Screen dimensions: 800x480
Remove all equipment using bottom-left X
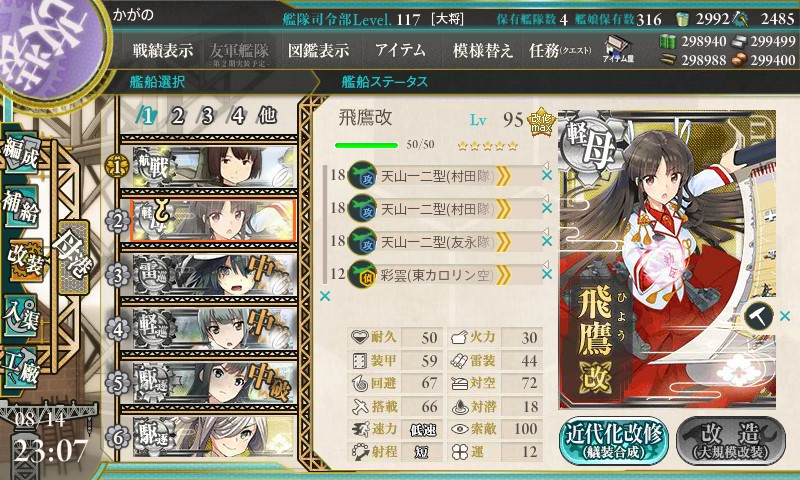pos(324,296)
